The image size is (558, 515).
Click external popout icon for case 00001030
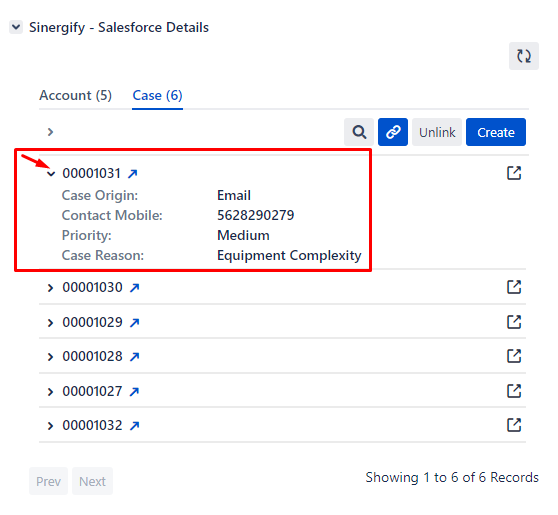[514, 287]
